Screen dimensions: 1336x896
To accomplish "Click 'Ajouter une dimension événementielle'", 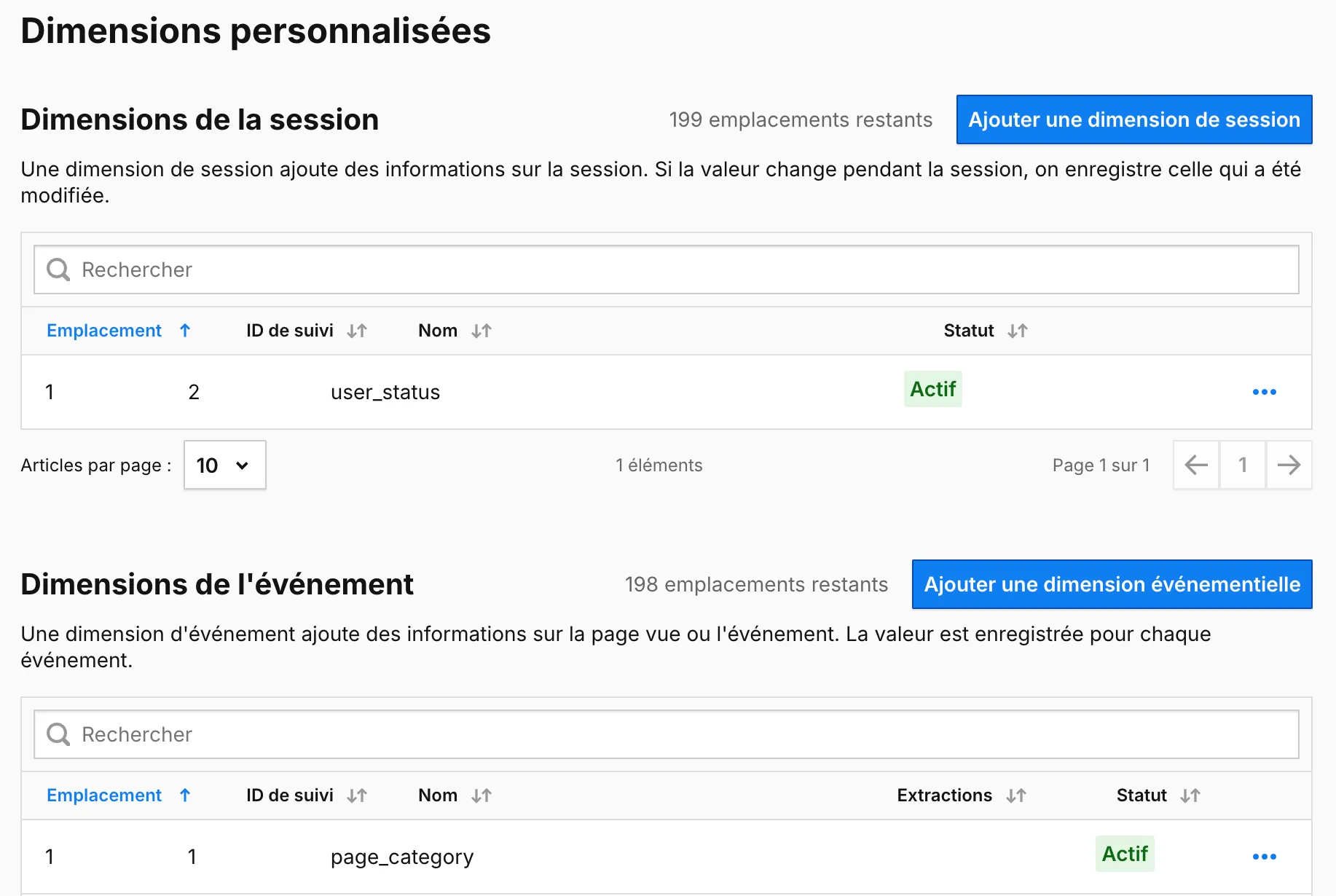I will tap(1110, 583).
